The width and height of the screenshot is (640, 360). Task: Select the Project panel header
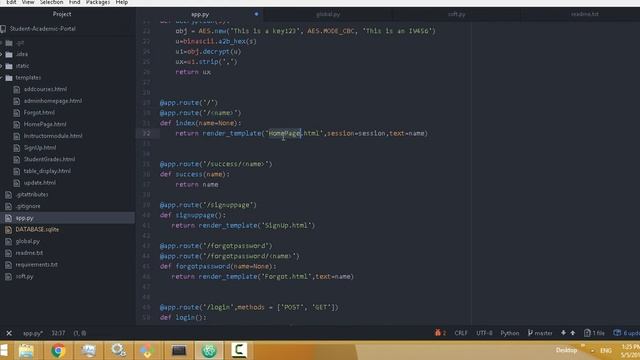click(x=62, y=14)
